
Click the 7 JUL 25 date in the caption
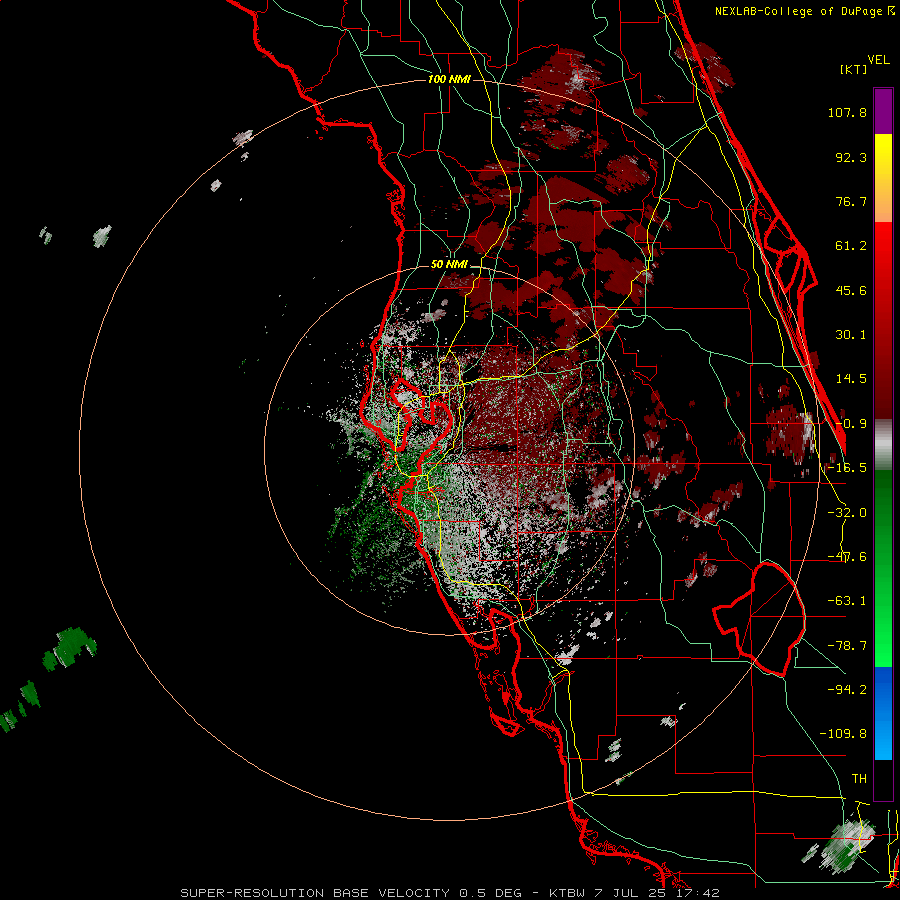click(x=630, y=893)
